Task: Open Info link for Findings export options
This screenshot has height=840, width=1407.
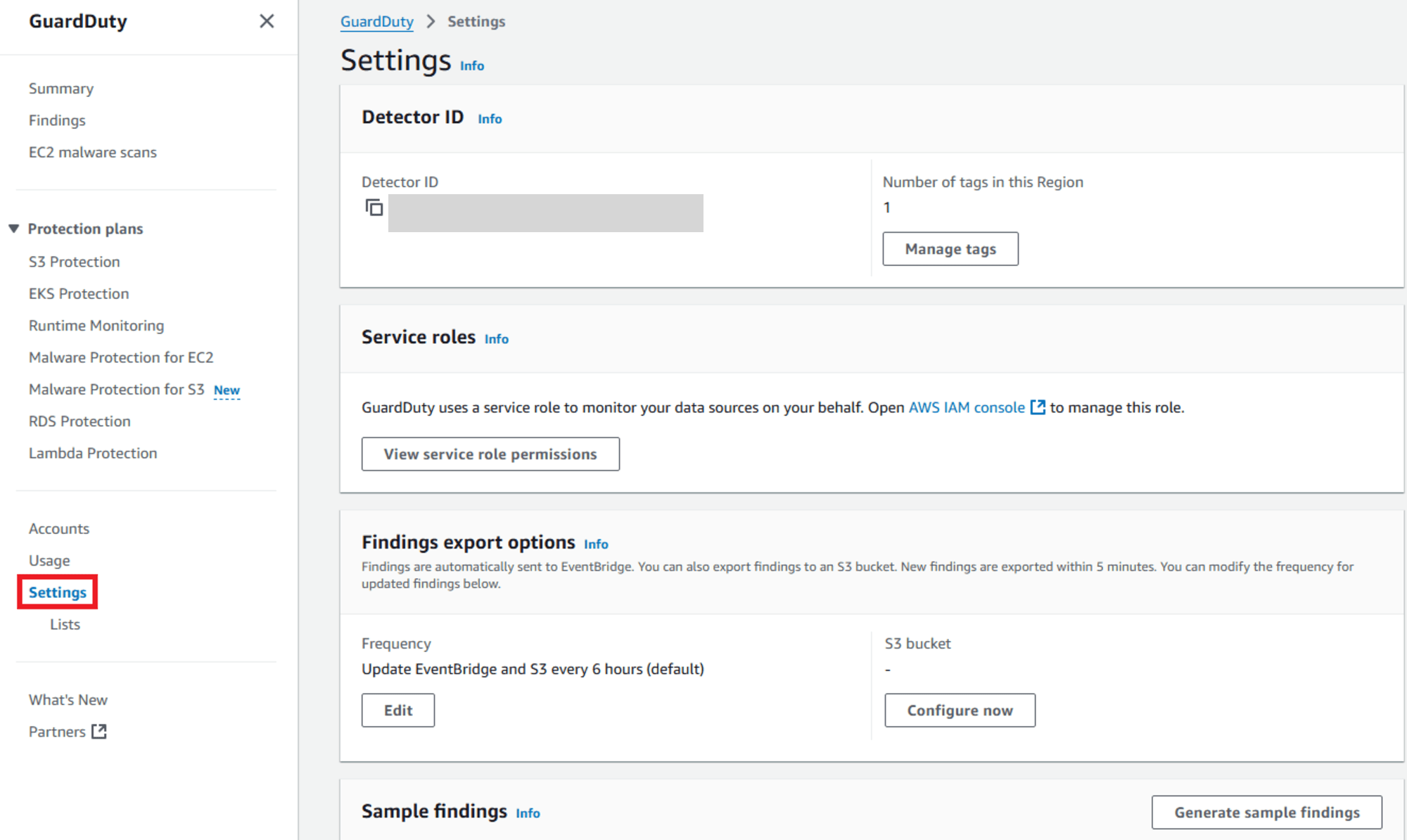Action: (595, 544)
